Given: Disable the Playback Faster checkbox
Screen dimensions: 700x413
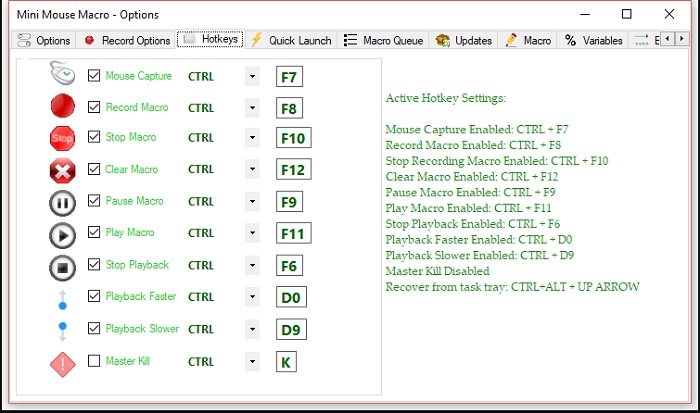Looking at the screenshot, I should 94,297.
